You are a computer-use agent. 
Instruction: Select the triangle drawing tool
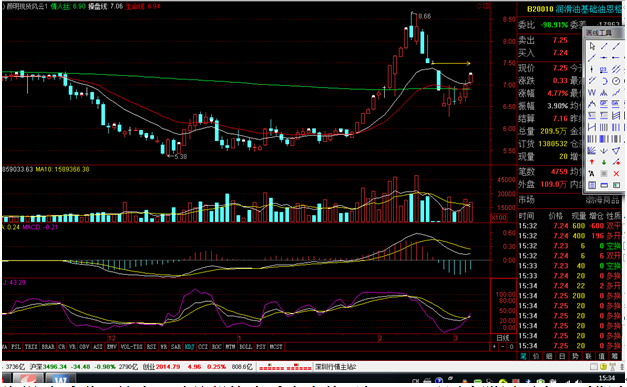pyautogui.click(x=616, y=150)
